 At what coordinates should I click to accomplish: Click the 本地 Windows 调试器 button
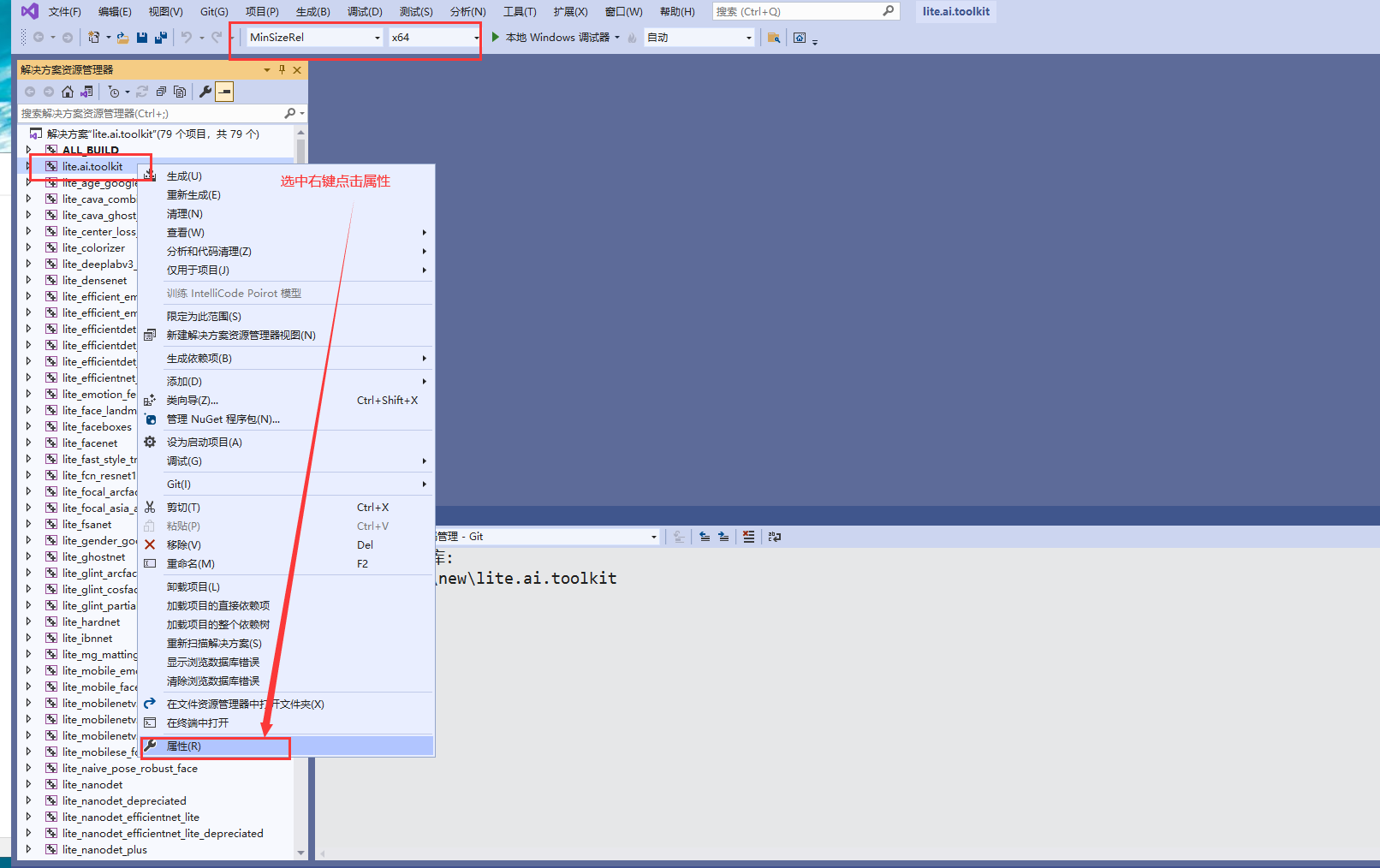click(550, 37)
